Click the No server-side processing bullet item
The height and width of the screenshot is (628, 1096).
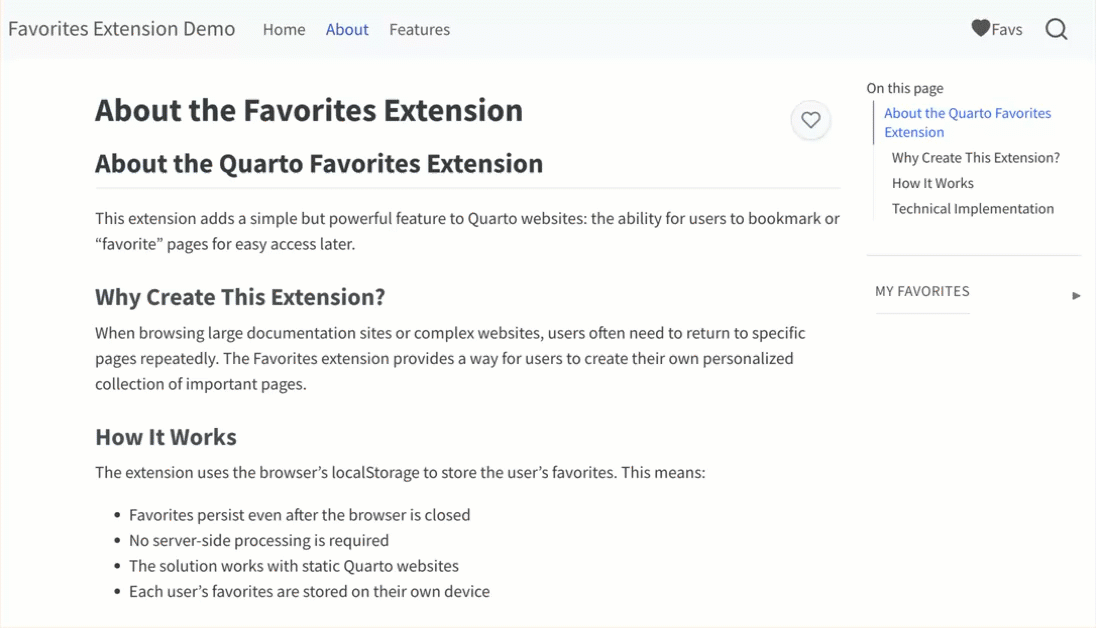click(x=258, y=540)
